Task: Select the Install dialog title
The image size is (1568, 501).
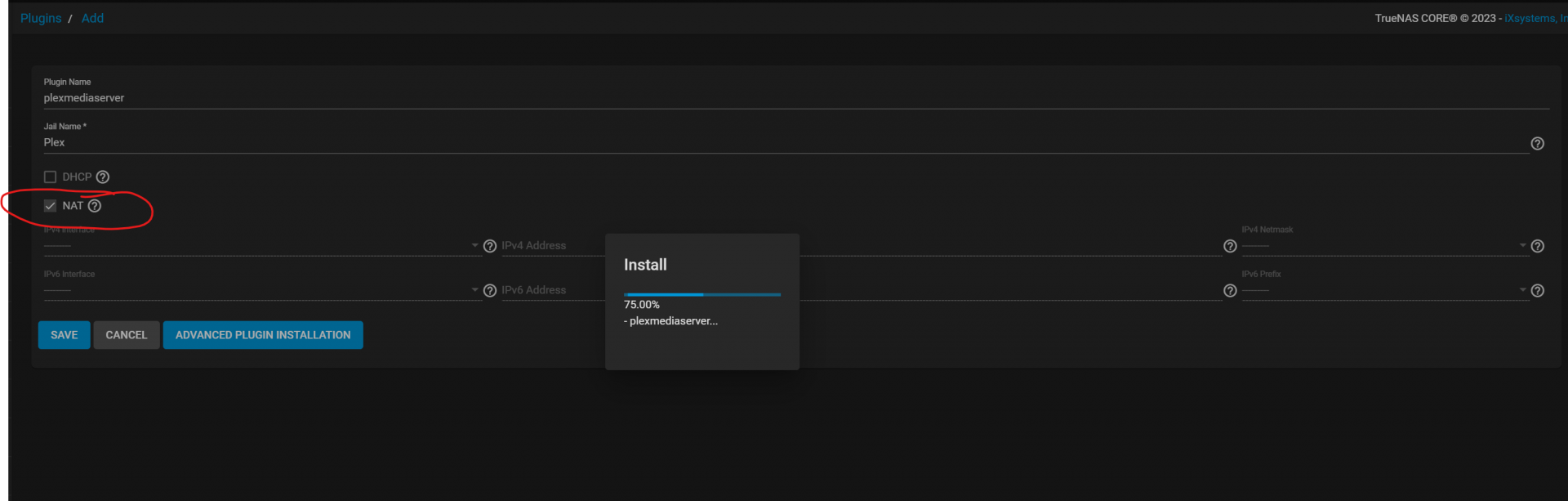Action: pyautogui.click(x=645, y=265)
